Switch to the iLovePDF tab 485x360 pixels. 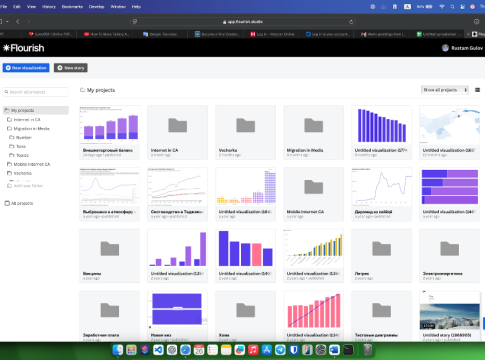(51, 34)
